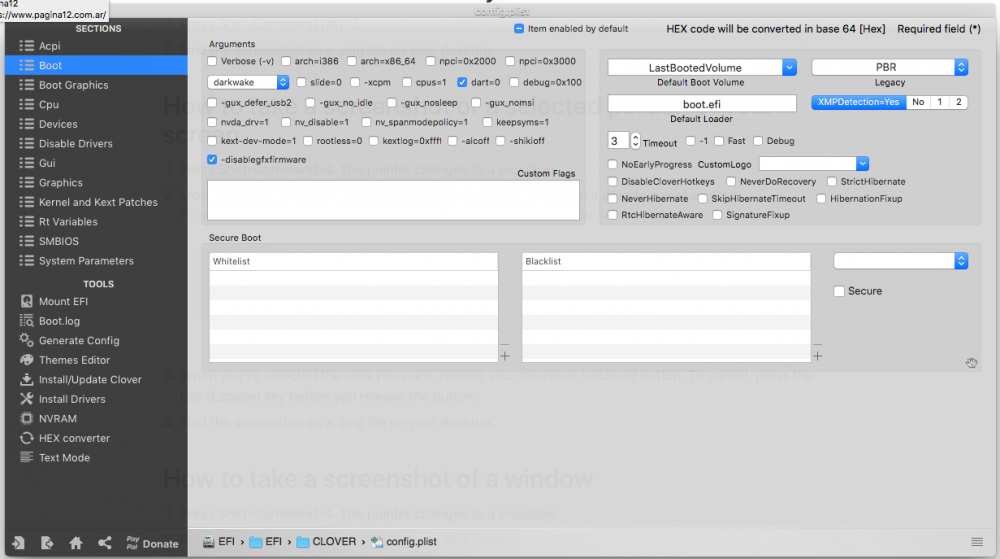
Task: Open the Boot.log tool
Action: click(x=59, y=321)
